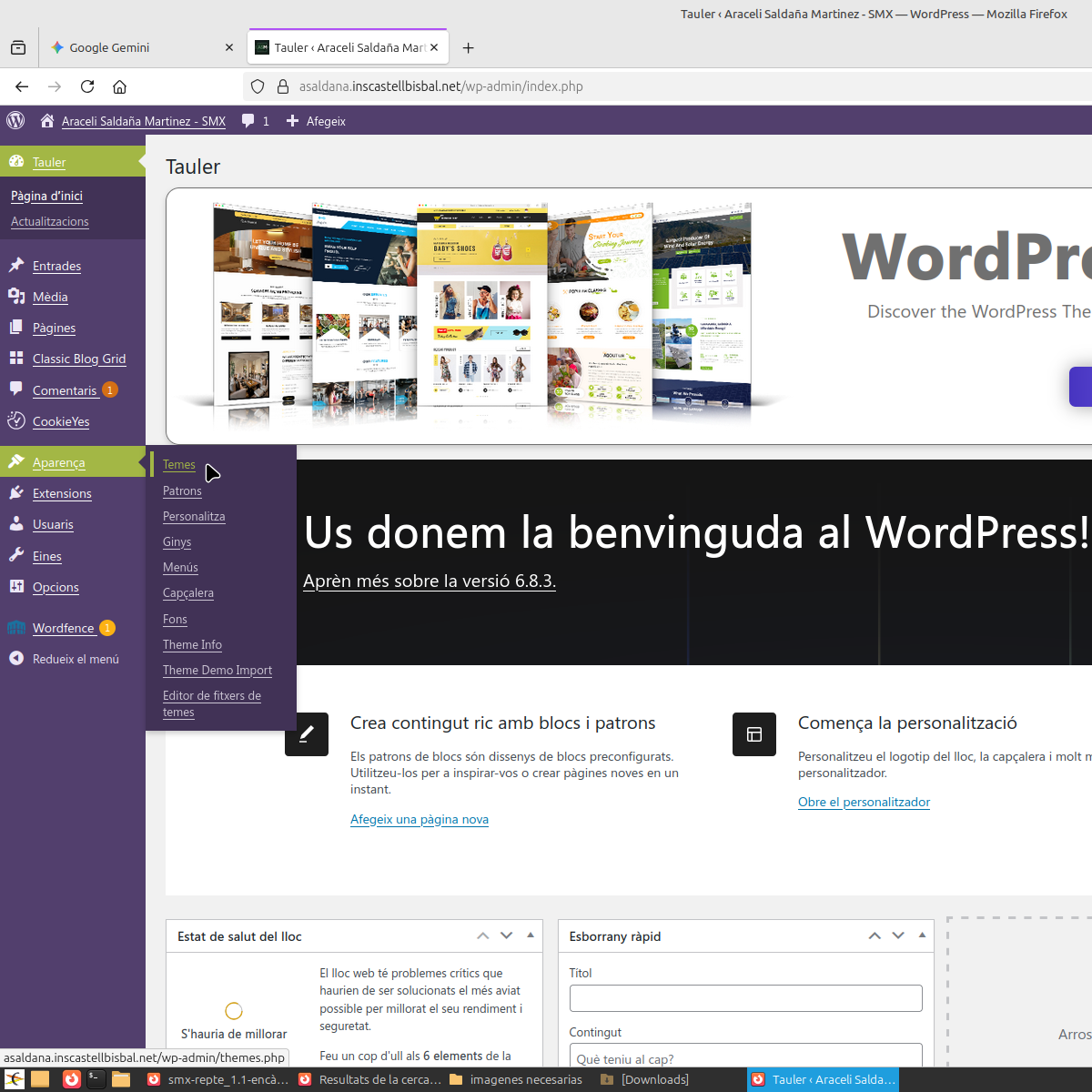The height and width of the screenshot is (1092, 1092).
Task: Click the Títol input field
Action: coord(745,998)
